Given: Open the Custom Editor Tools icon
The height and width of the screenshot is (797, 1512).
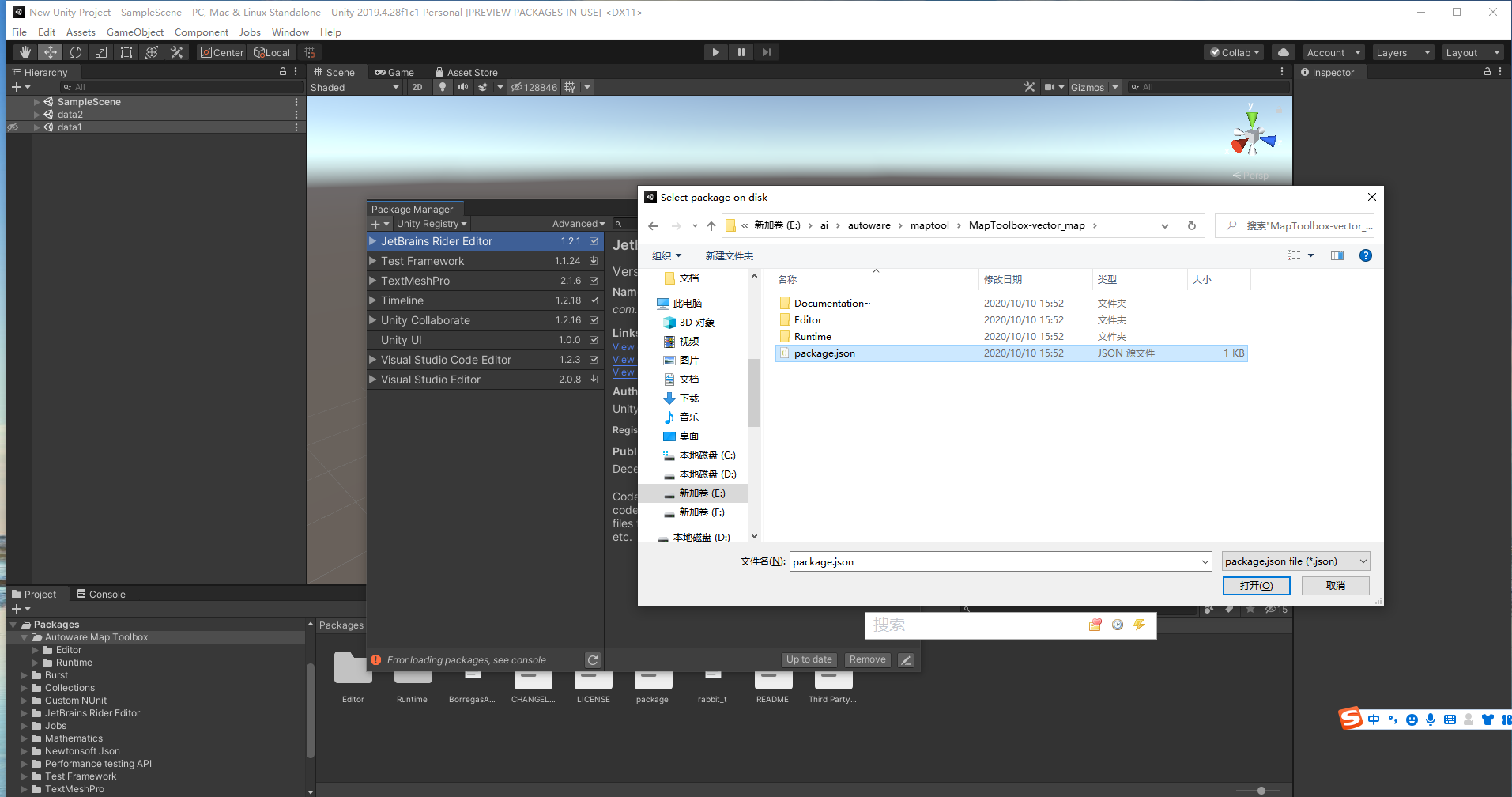Looking at the screenshot, I should (177, 51).
